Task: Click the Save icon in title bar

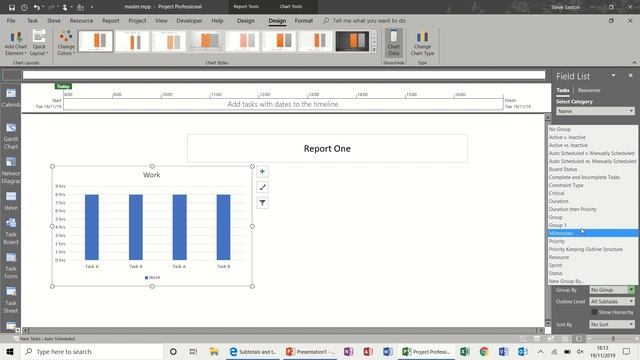Action: point(11,7)
